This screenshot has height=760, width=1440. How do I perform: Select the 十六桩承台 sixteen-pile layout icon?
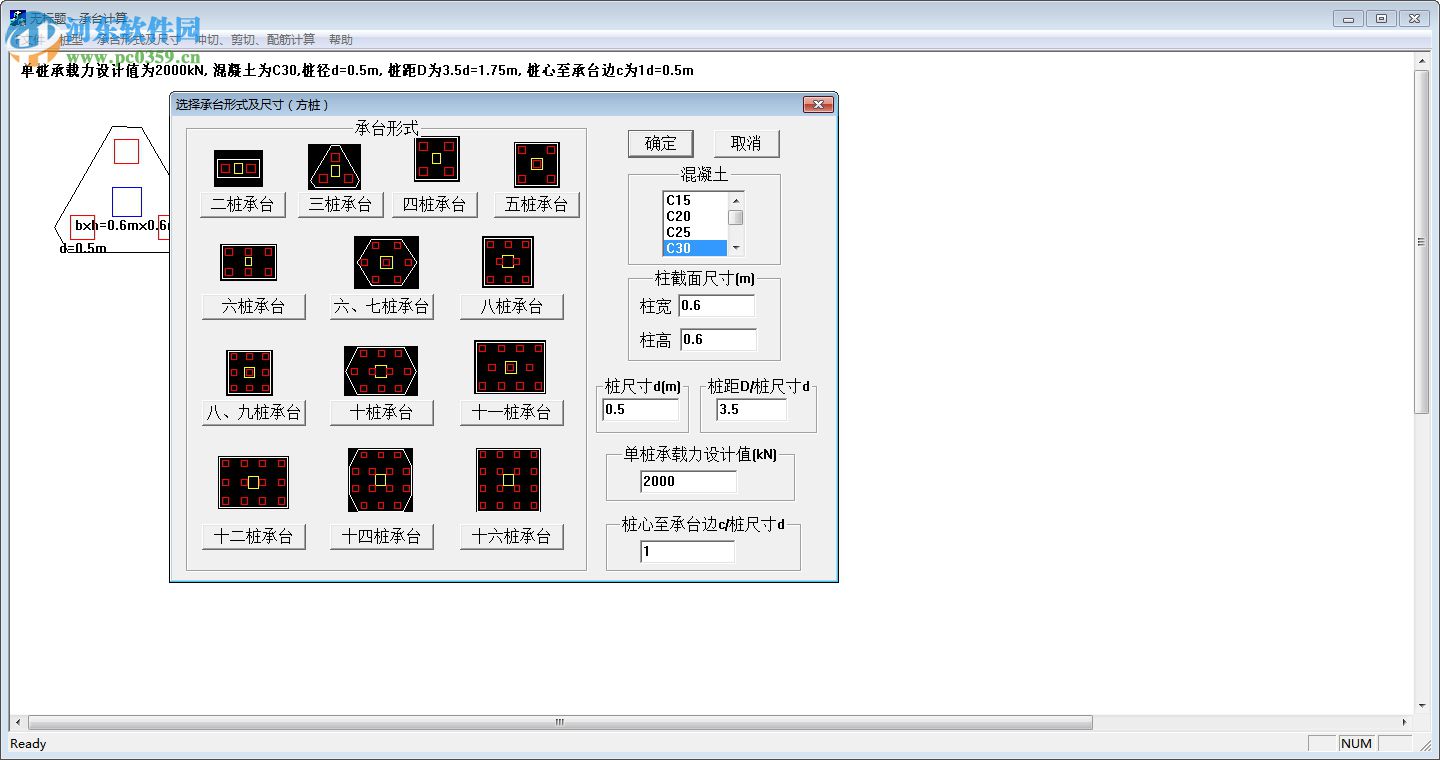pyautogui.click(x=509, y=480)
